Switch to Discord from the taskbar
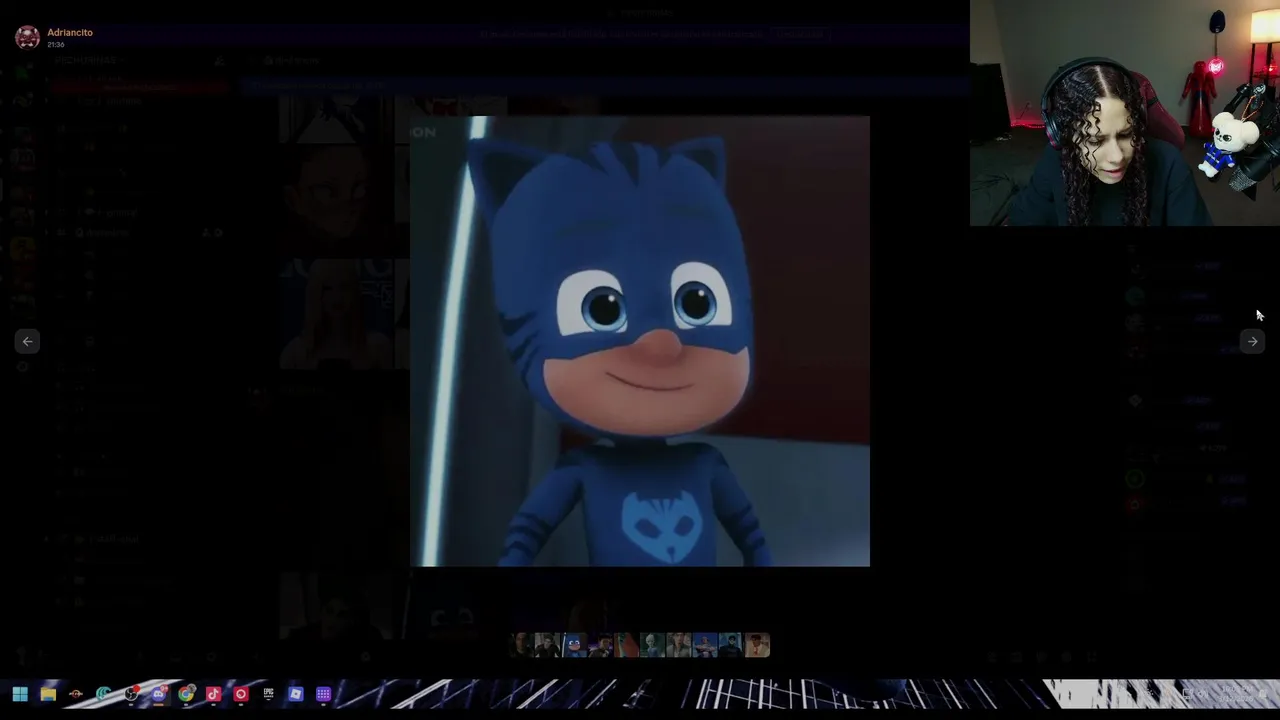The height and width of the screenshot is (720, 1280). (160, 694)
